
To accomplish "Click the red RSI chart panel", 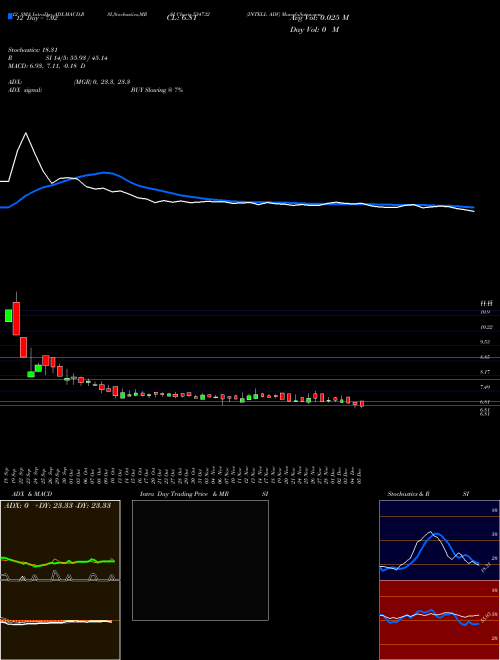I will point(439,620).
